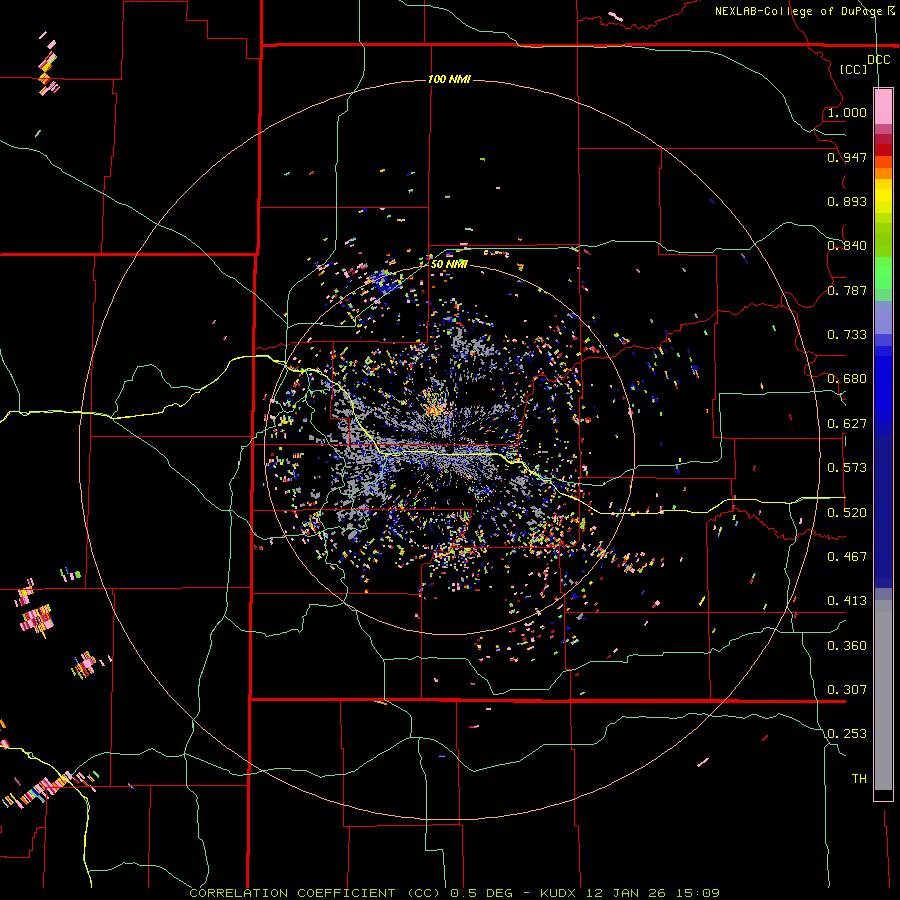
Task: Click the 0.573 legend value
Action: pyautogui.click(x=847, y=468)
